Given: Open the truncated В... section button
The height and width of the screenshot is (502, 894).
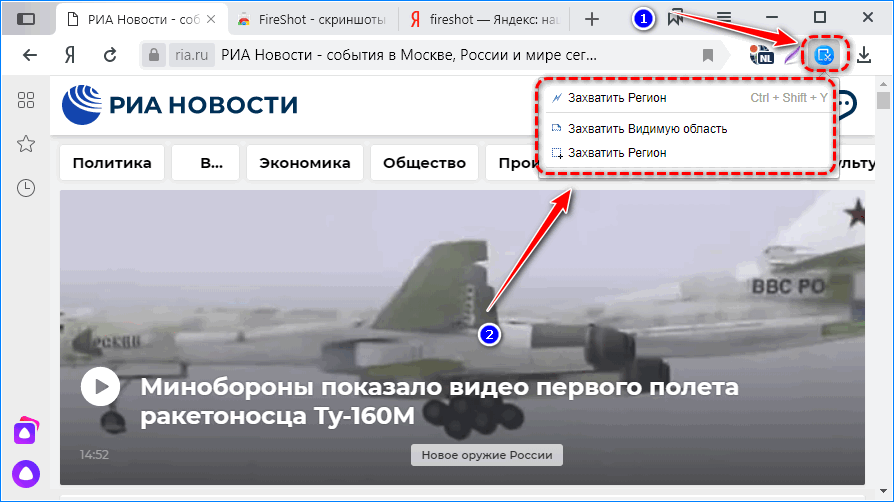Looking at the screenshot, I should click(x=205, y=163).
